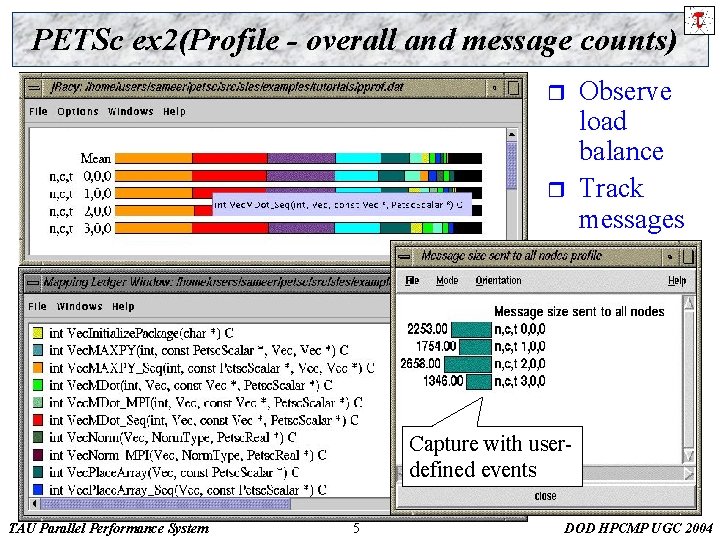Viewport: 720px width, 540px height.
Task: Click the Message size window menu icon
Action: (404, 256)
